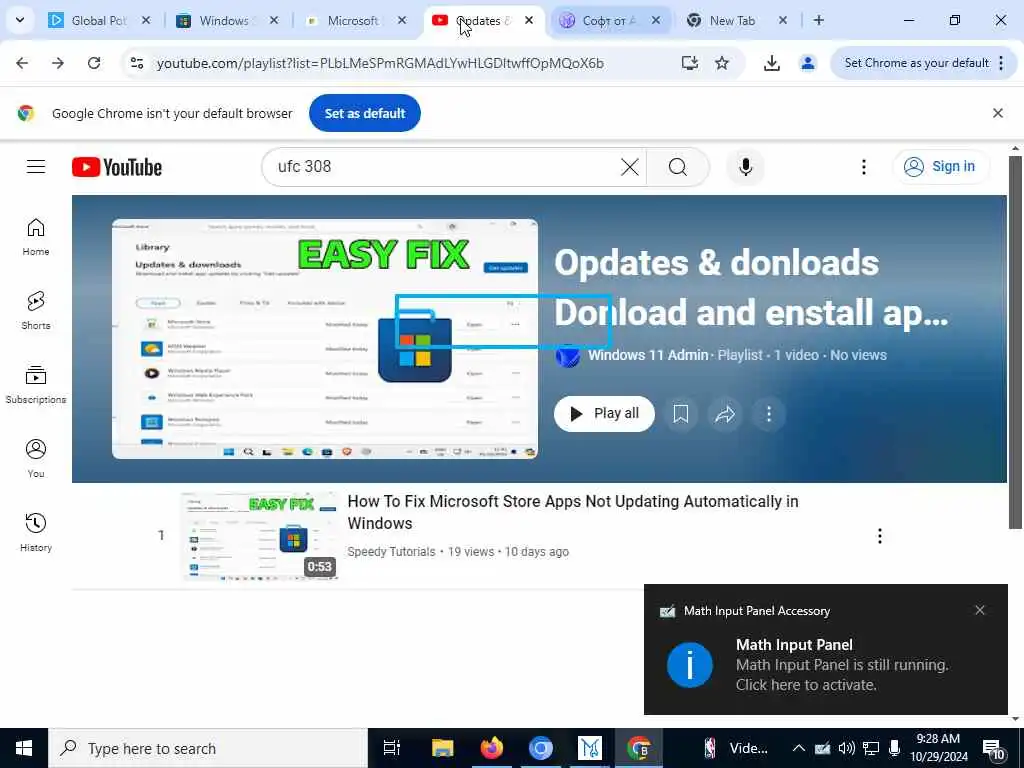This screenshot has height=768, width=1024.
Task: Share the playlist via arrow icon
Action: (725, 414)
